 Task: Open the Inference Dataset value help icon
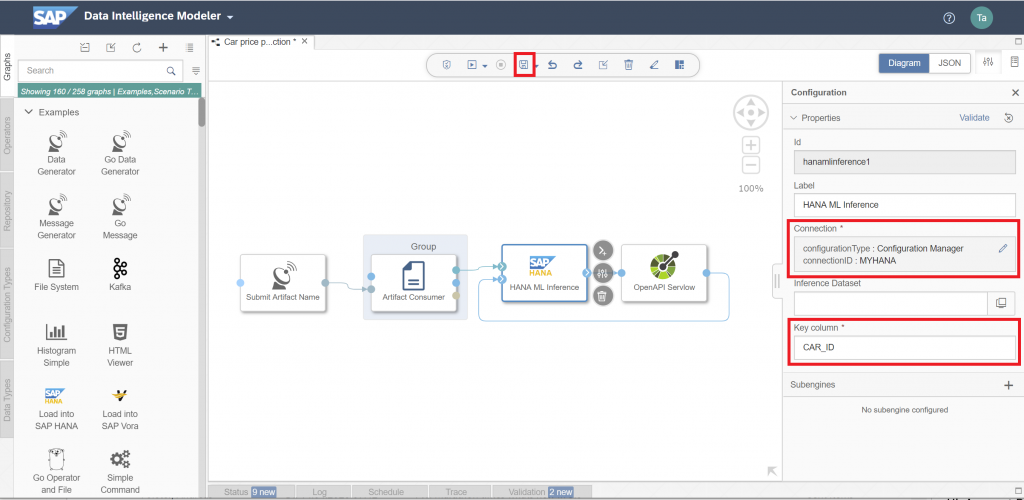point(1001,303)
